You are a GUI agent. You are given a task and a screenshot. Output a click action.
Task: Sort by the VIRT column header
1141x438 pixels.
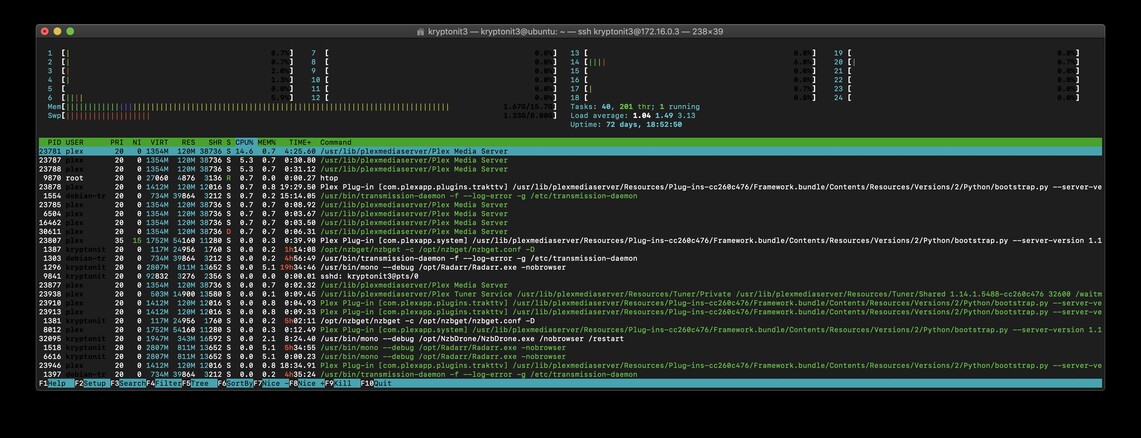pyautogui.click(x=159, y=143)
